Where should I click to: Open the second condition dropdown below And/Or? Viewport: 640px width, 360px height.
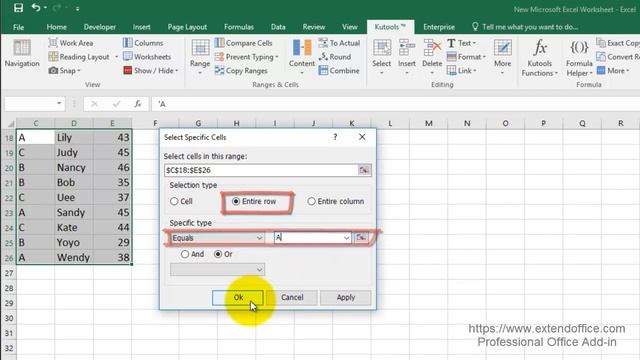click(x=218, y=269)
